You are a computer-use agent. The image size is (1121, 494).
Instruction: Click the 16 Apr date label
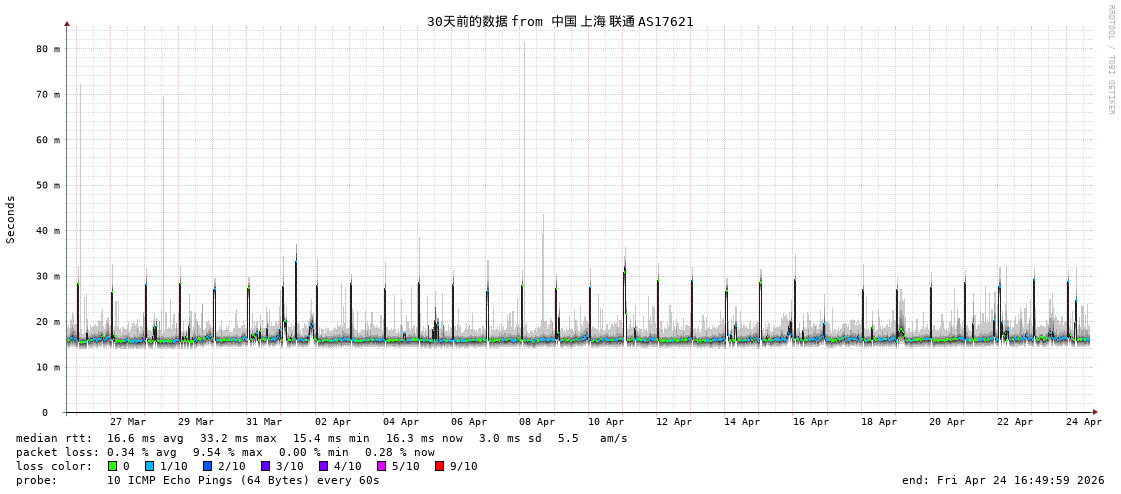(x=811, y=422)
